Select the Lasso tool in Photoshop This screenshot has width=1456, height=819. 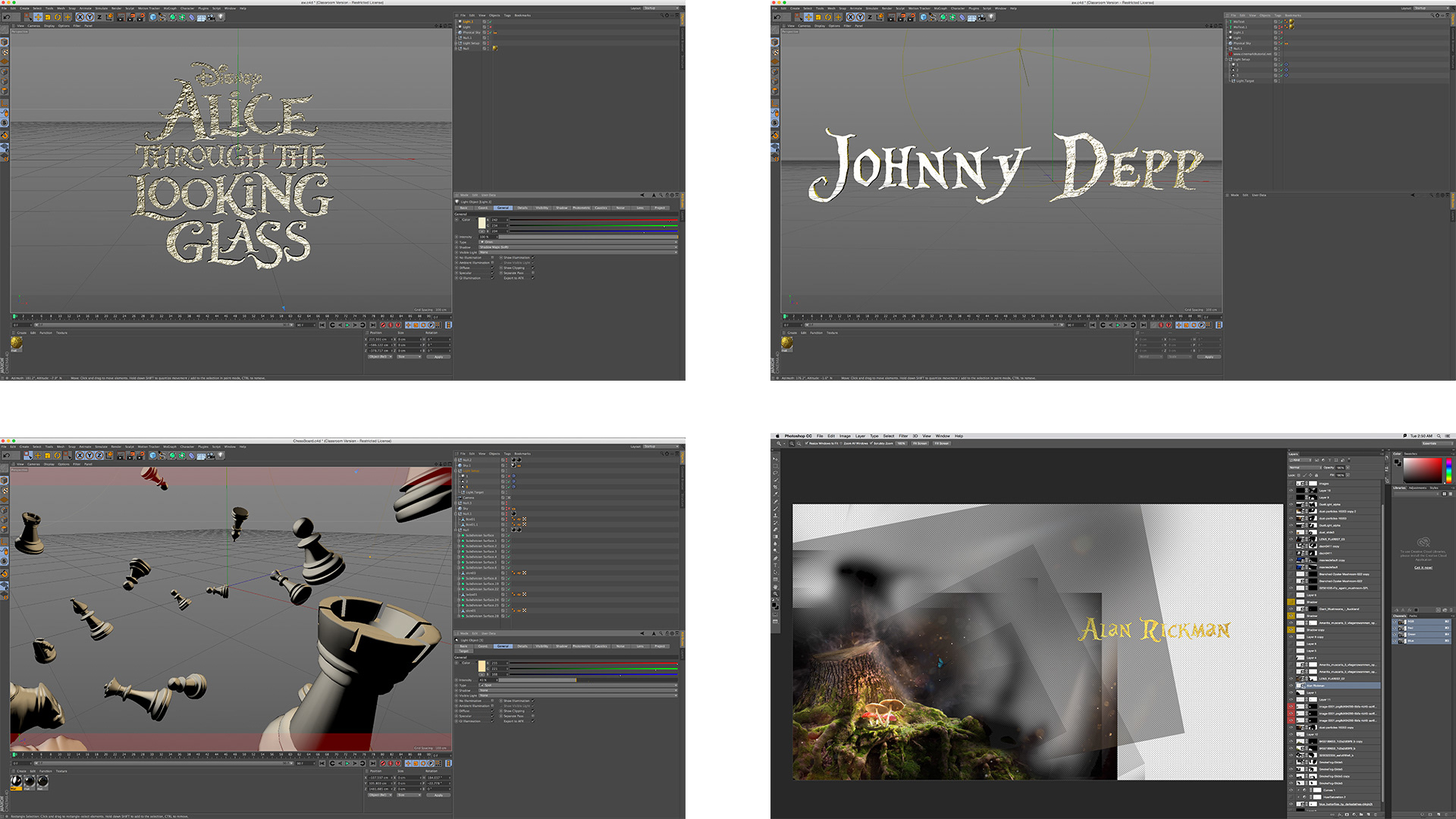775,472
